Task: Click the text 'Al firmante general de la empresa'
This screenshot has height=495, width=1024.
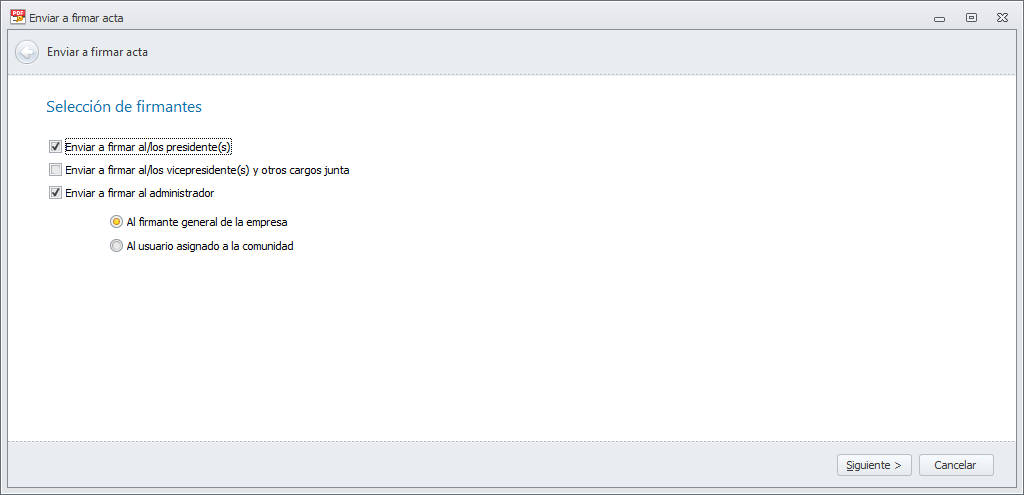Action: point(207,222)
